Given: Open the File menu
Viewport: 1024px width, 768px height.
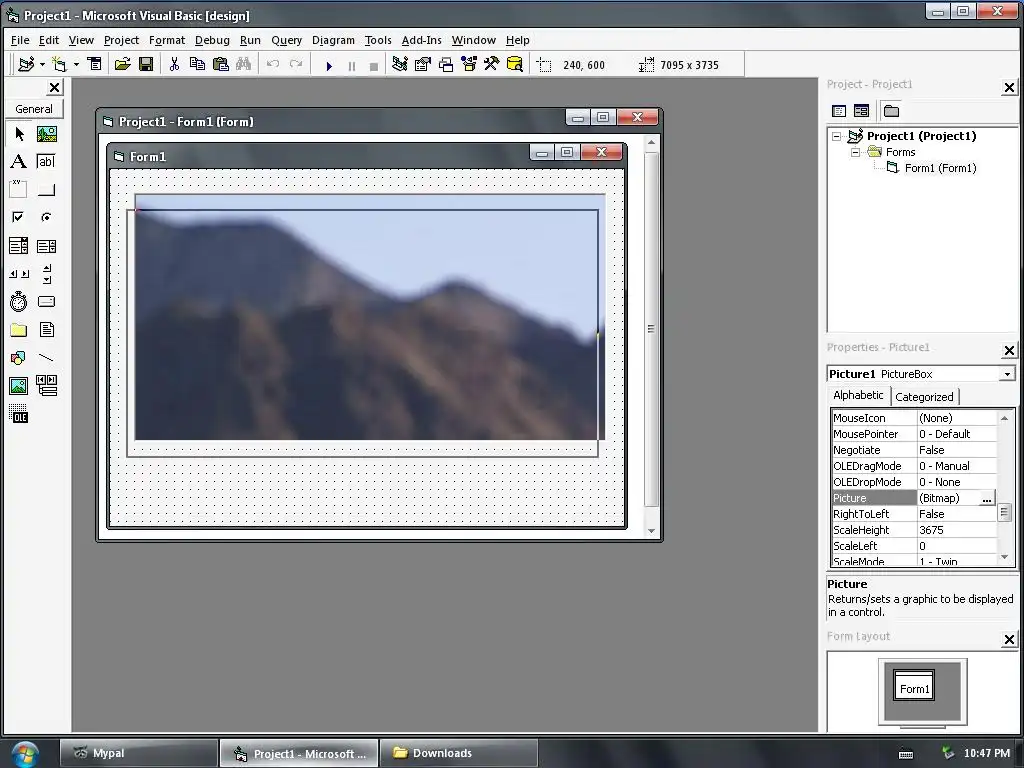Looking at the screenshot, I should click(20, 40).
